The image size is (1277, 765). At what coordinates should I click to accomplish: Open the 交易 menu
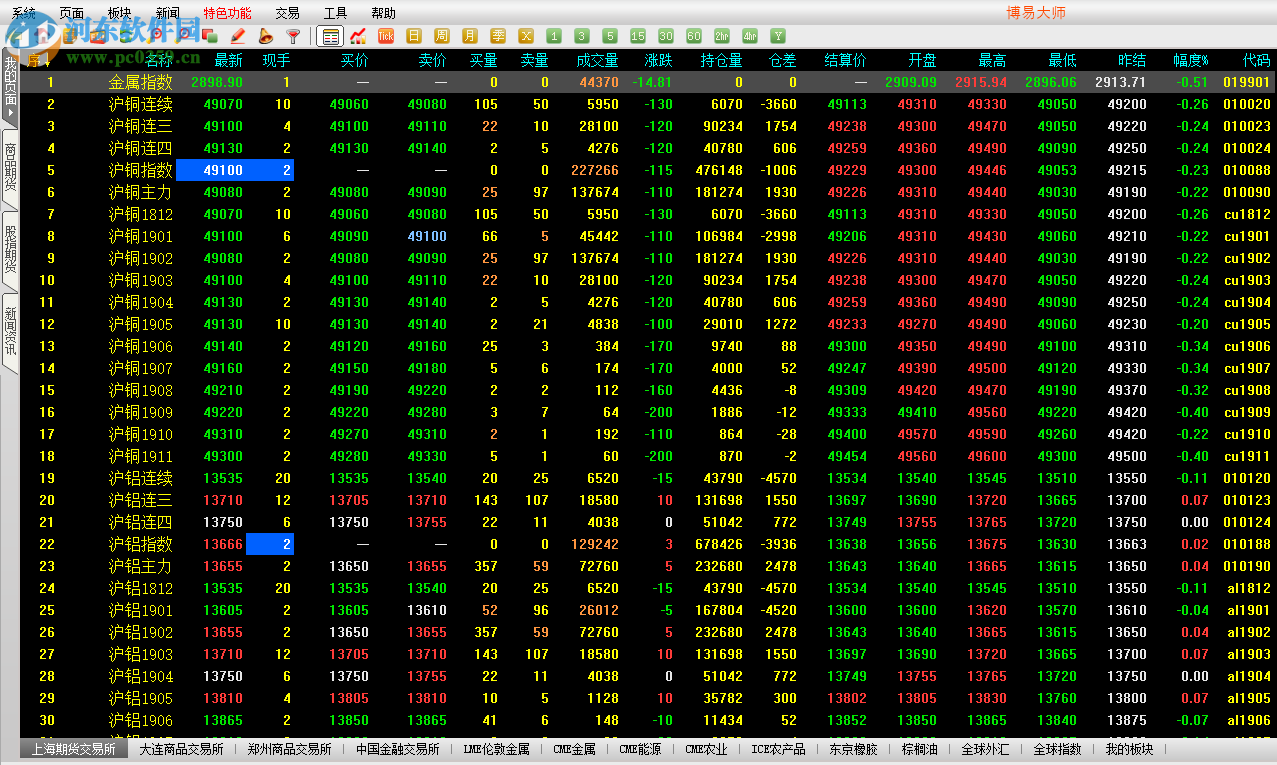click(x=288, y=13)
